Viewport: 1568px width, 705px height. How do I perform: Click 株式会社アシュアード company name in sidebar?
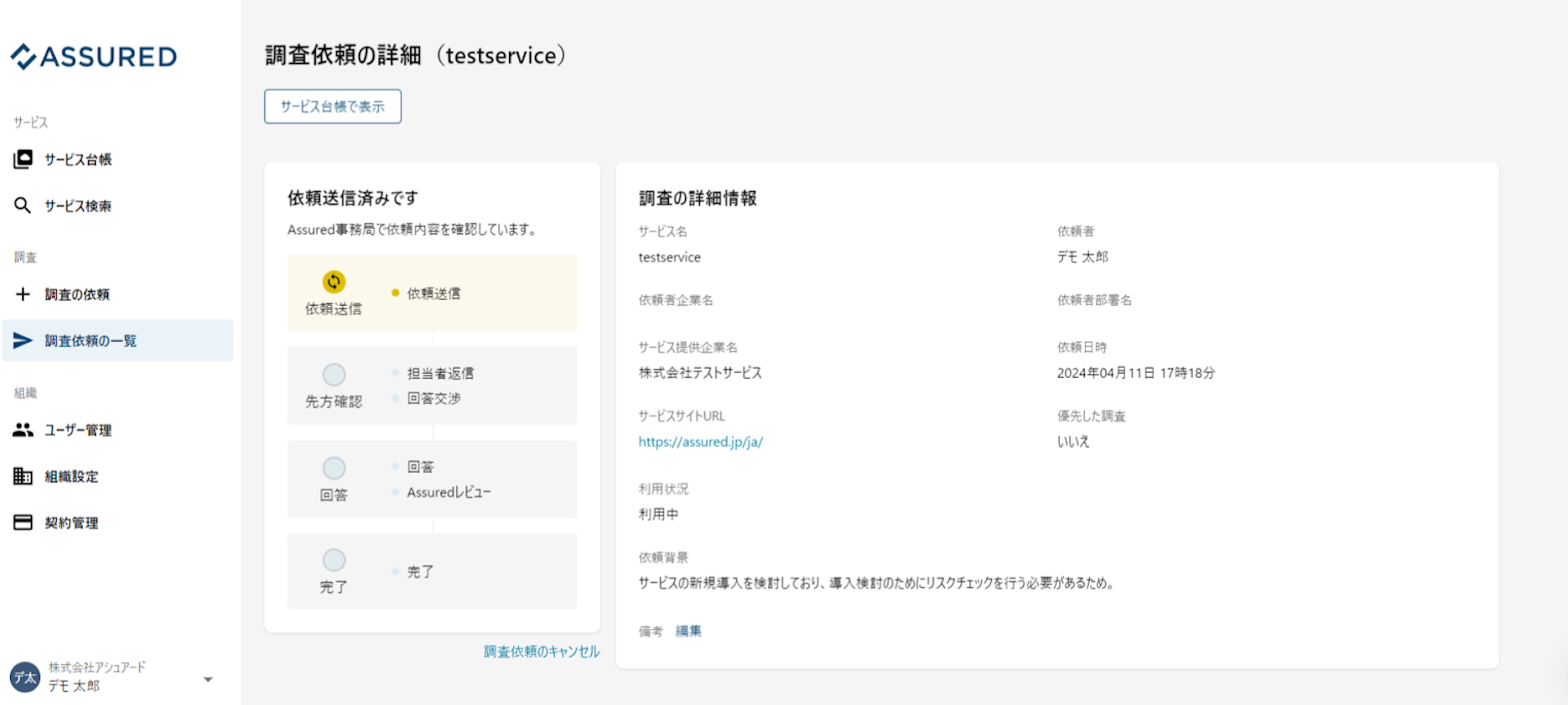coord(97,667)
